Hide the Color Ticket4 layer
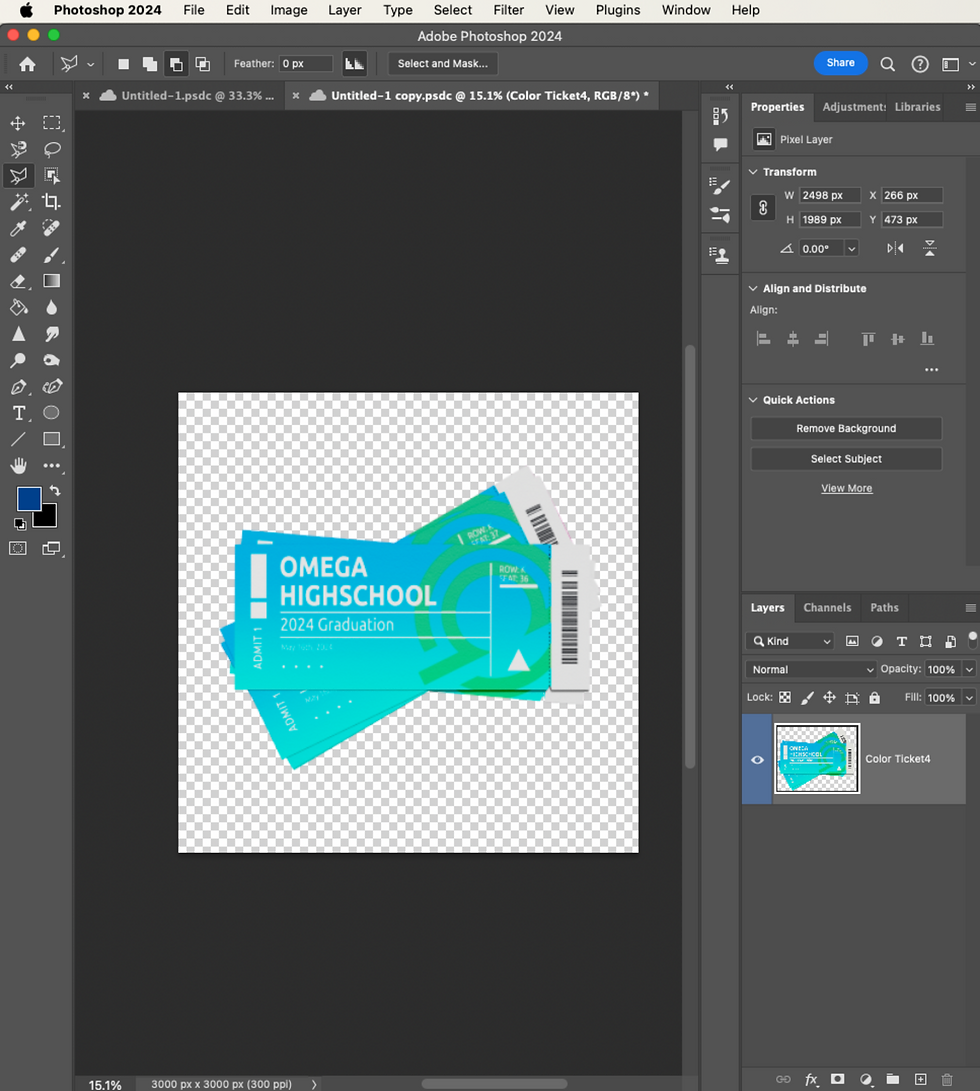 (x=757, y=759)
